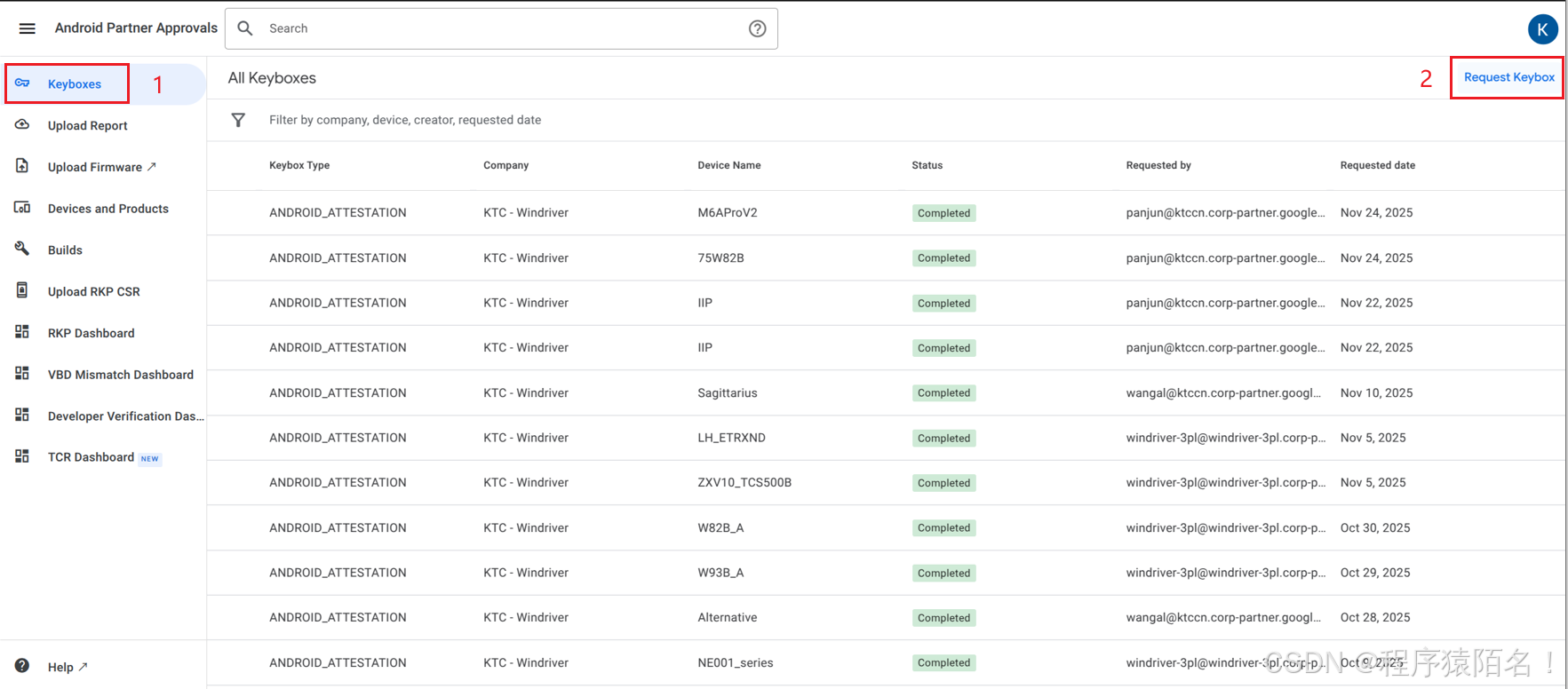Click the NE001_series device name

click(735, 662)
